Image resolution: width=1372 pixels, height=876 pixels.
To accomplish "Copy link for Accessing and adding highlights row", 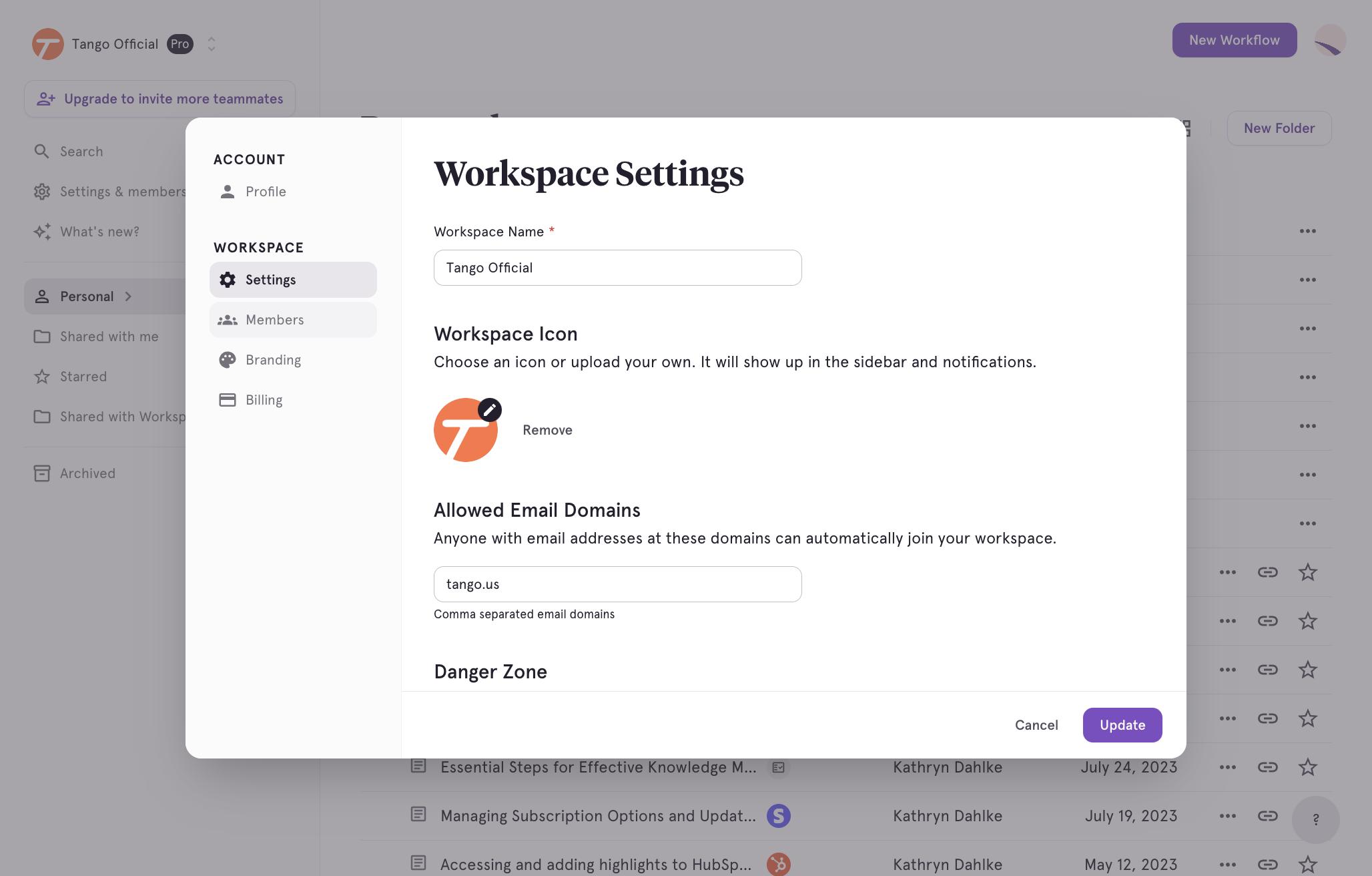I will pyautogui.click(x=1268, y=865).
